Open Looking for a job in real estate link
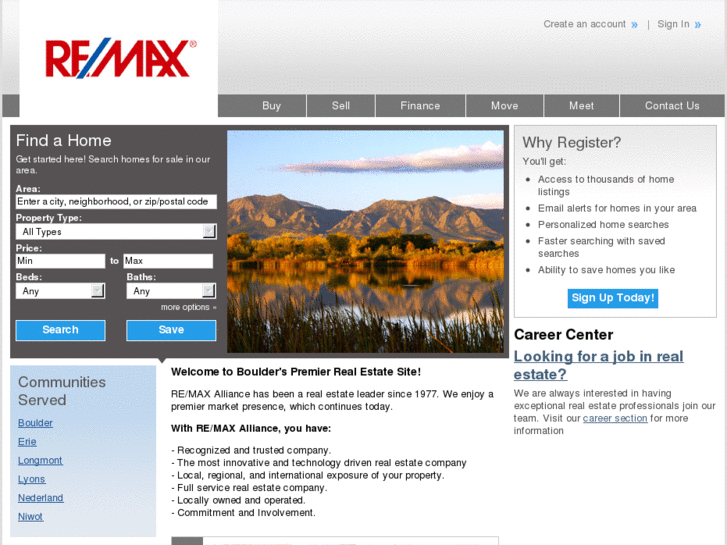Image resolution: width=727 pixels, height=545 pixels. pos(598,365)
